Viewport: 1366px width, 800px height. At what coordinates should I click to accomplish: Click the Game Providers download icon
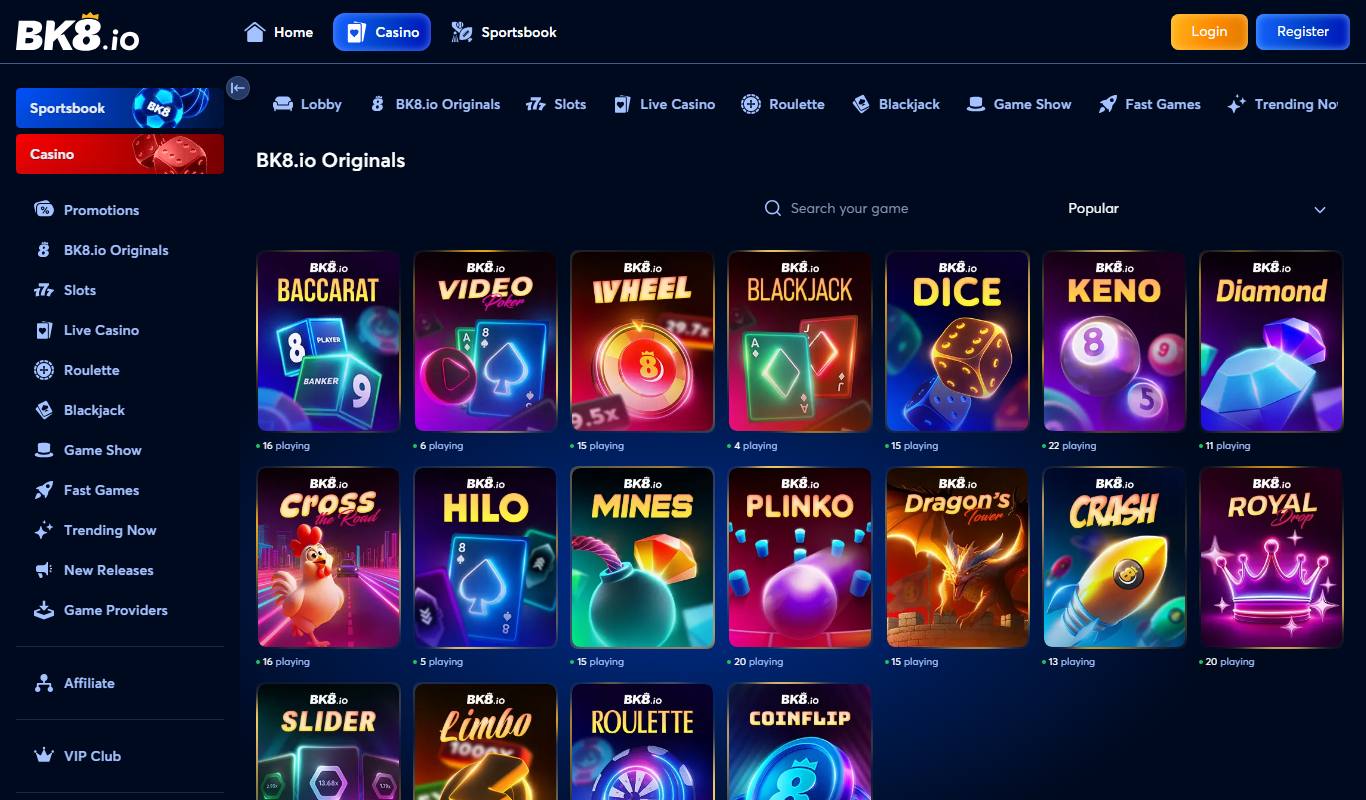44,610
